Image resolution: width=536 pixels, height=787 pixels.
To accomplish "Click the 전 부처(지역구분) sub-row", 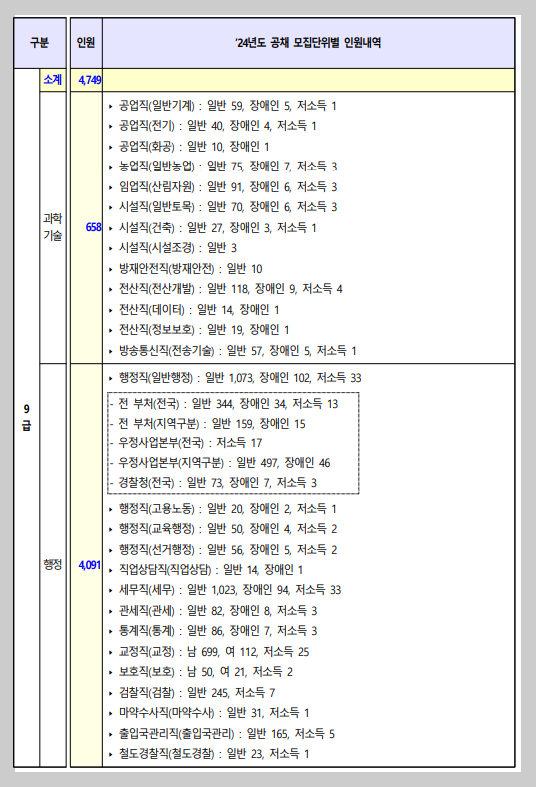I will click(207, 424).
